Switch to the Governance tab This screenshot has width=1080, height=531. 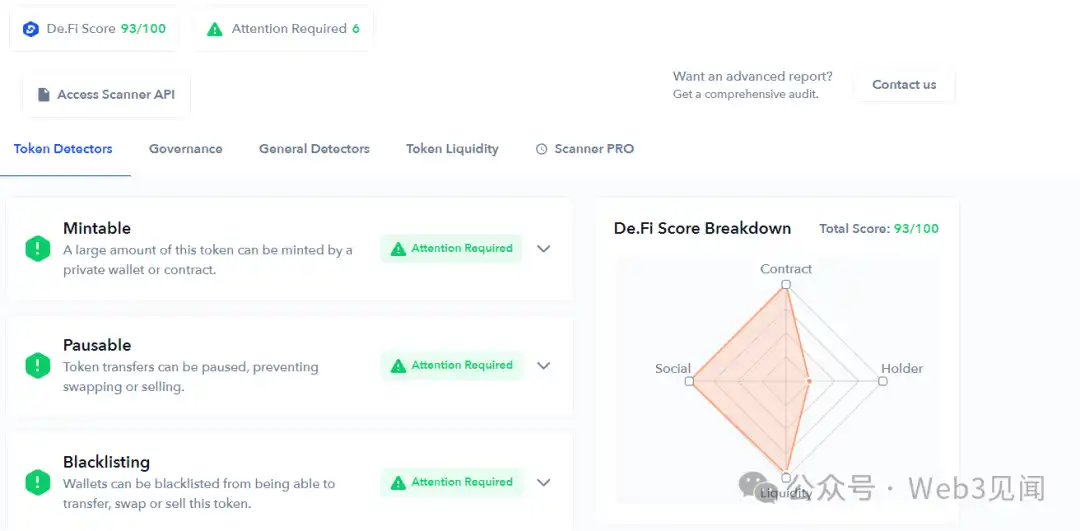pyautogui.click(x=186, y=149)
